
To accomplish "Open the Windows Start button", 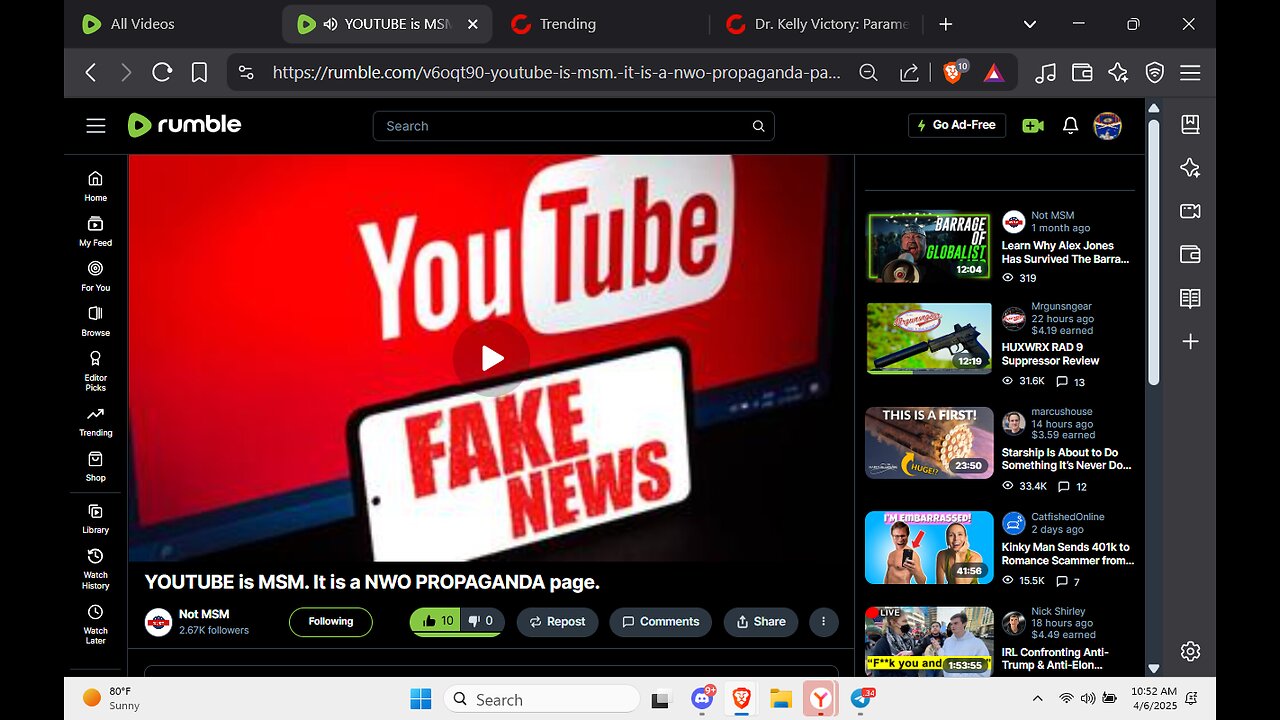I will (x=421, y=699).
